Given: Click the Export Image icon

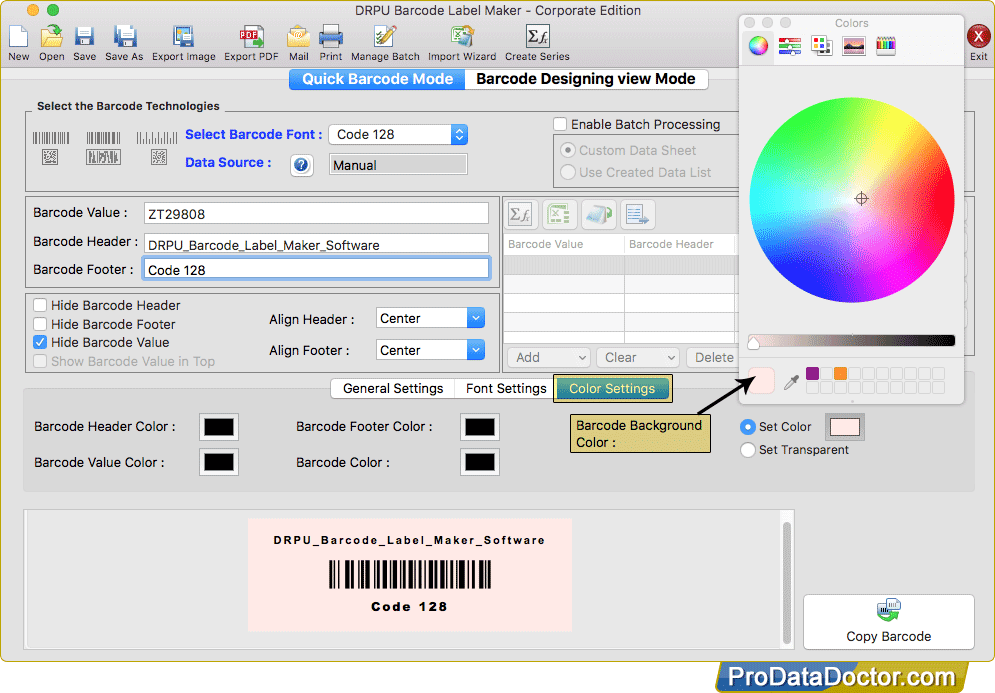Looking at the screenshot, I should coord(183,37).
